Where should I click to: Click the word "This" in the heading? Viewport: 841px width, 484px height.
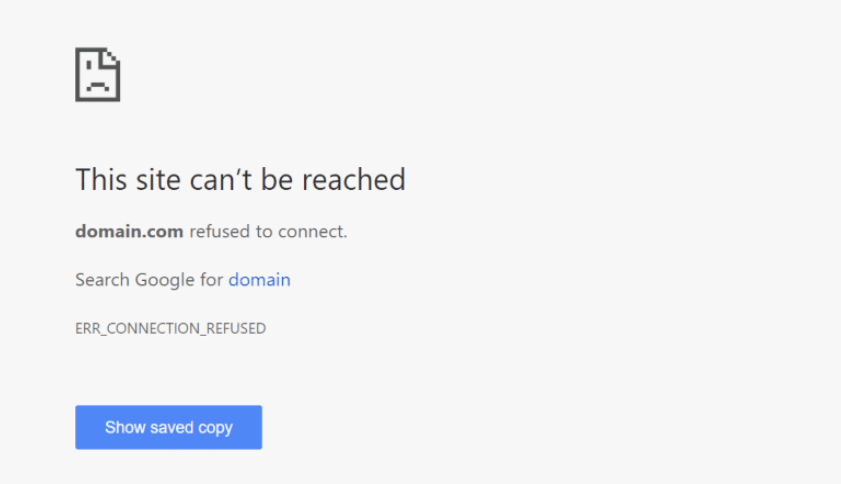coord(101,179)
